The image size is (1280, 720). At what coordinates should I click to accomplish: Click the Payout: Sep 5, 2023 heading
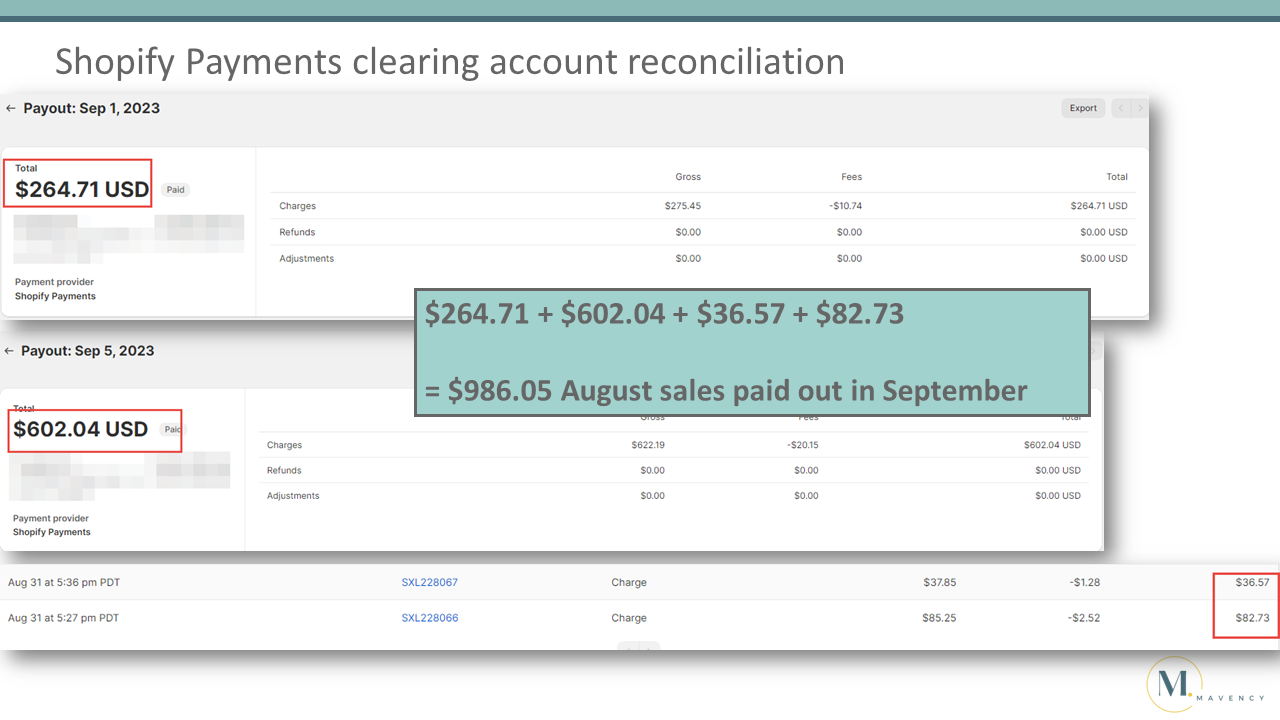[88, 351]
